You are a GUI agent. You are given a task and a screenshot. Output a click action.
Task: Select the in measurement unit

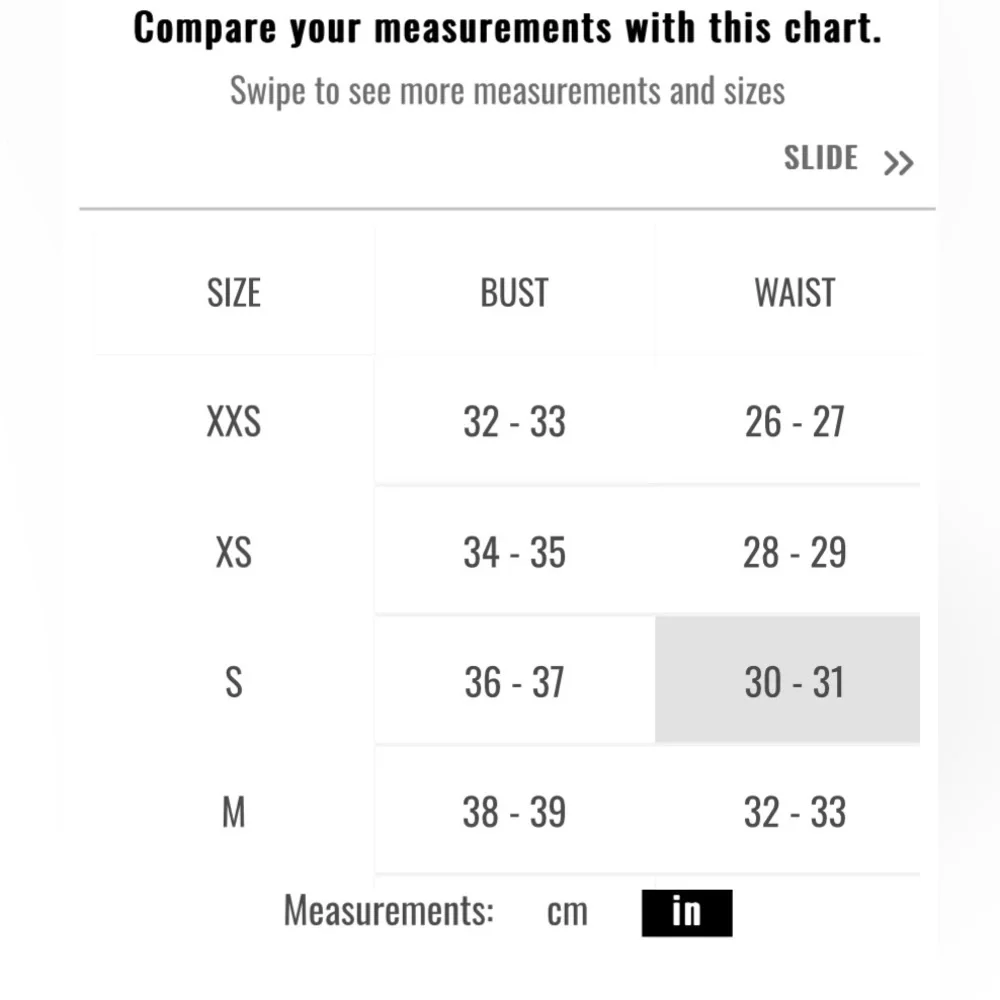pos(687,913)
